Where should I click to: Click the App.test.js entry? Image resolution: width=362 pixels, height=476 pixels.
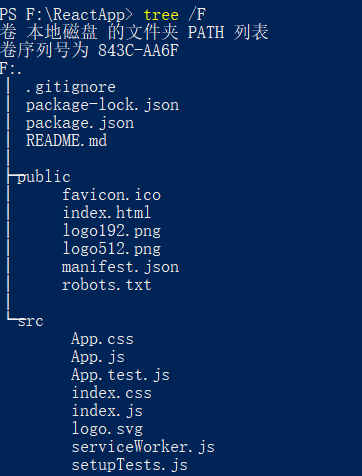pyautogui.click(x=120, y=375)
